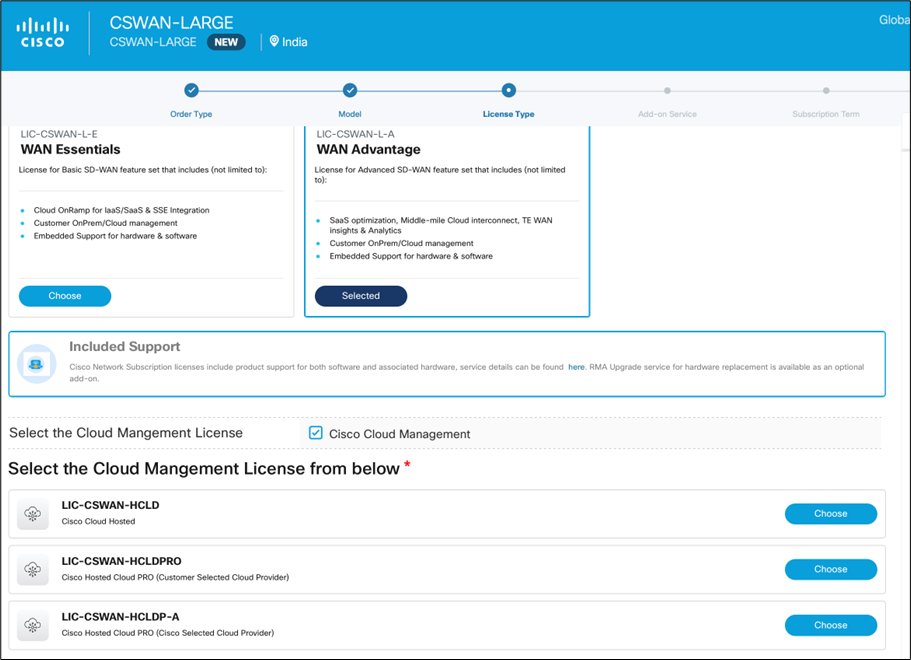Click the LIC-CSWAN-HCLDPRO cloud icon
This screenshot has width=911, height=660.
click(x=33, y=569)
